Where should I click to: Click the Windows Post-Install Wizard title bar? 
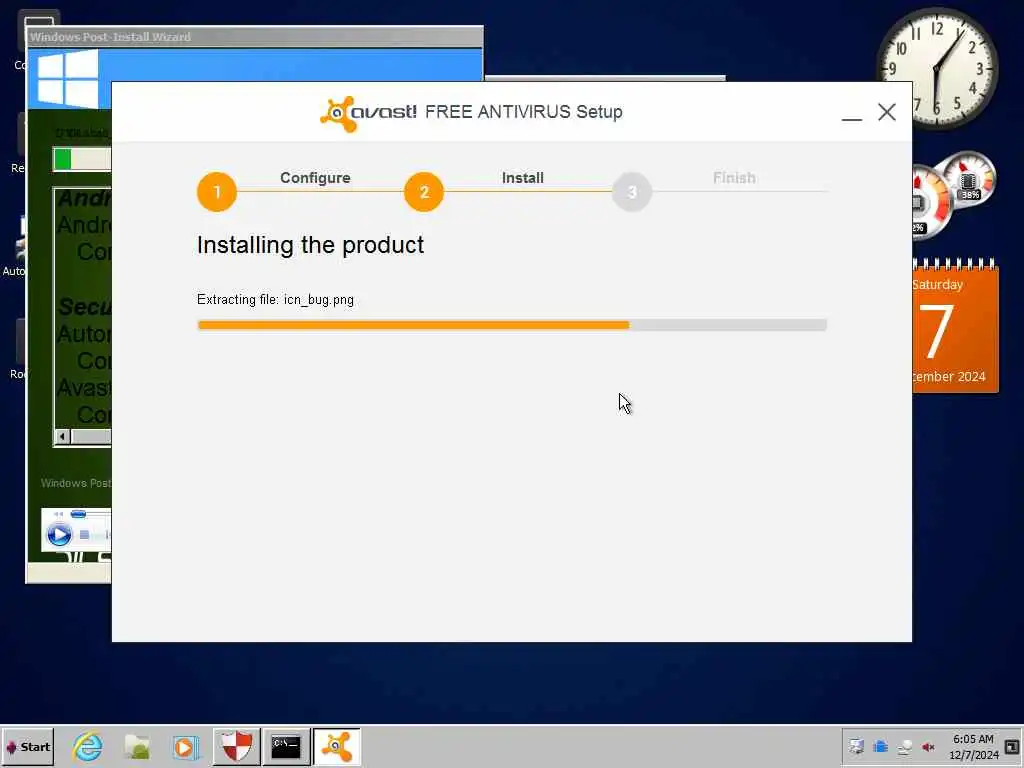255,37
